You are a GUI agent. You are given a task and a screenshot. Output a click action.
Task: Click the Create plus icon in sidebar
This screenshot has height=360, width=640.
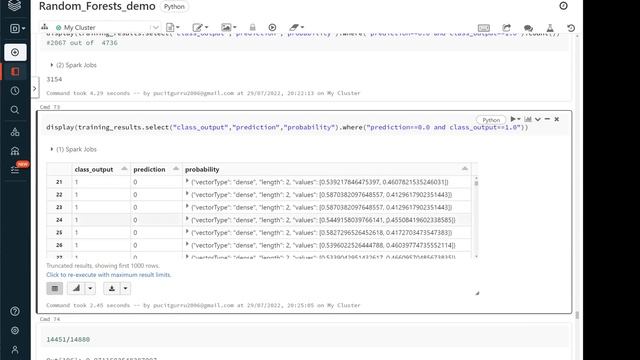tap(15, 52)
